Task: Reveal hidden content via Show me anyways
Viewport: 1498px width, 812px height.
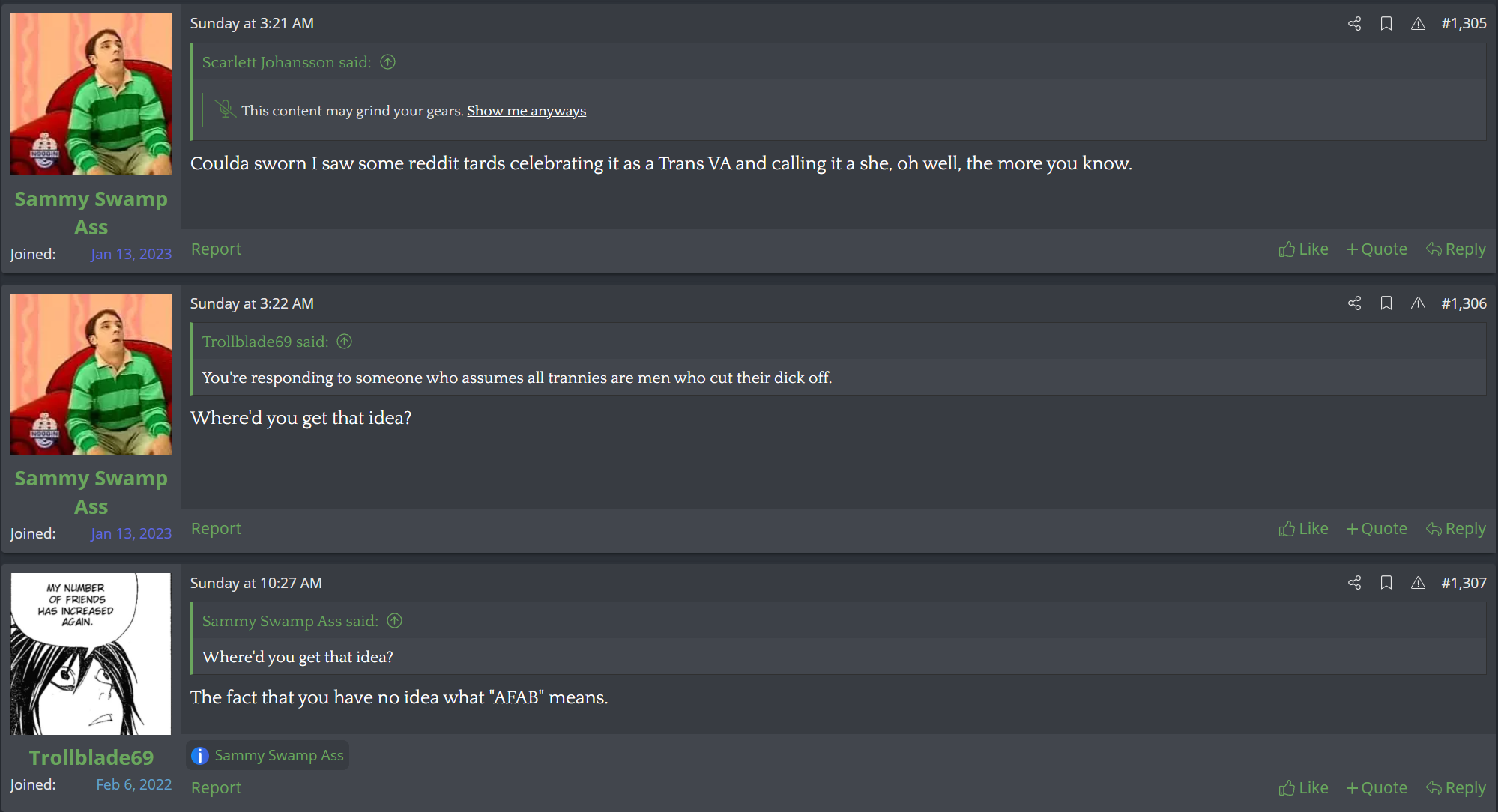Action: (x=526, y=111)
